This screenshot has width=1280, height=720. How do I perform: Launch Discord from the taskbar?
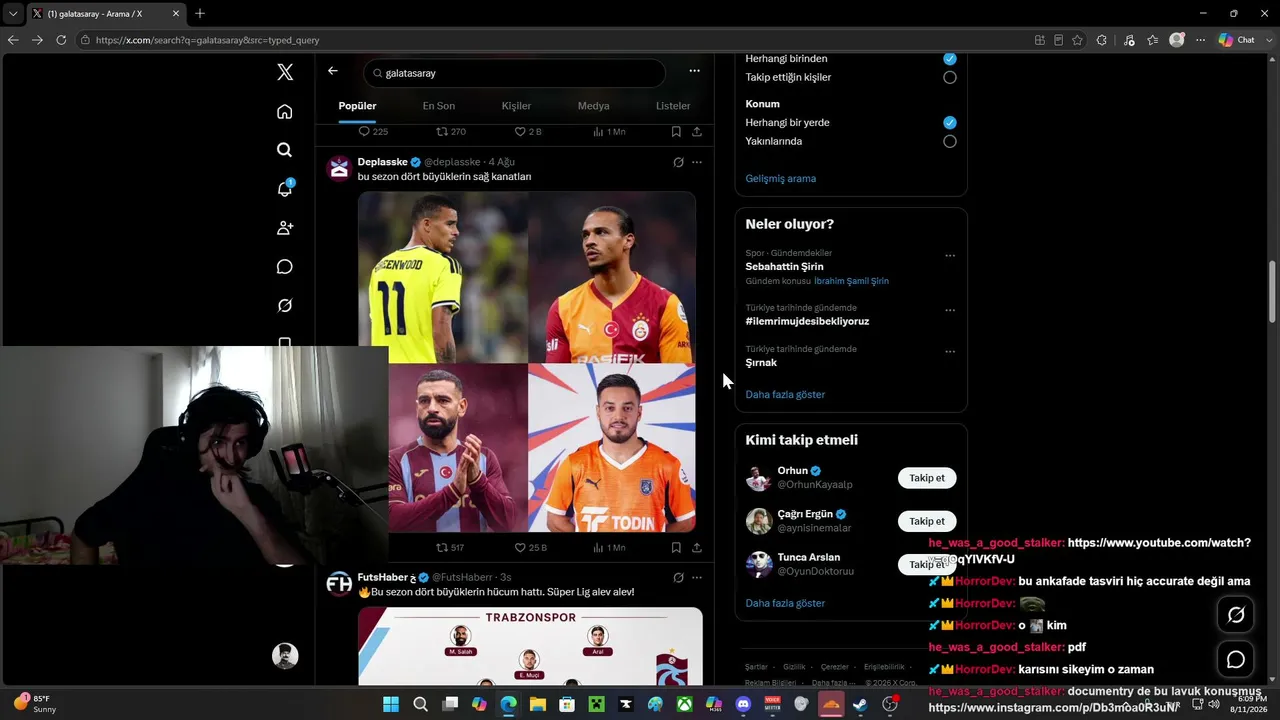[743, 704]
